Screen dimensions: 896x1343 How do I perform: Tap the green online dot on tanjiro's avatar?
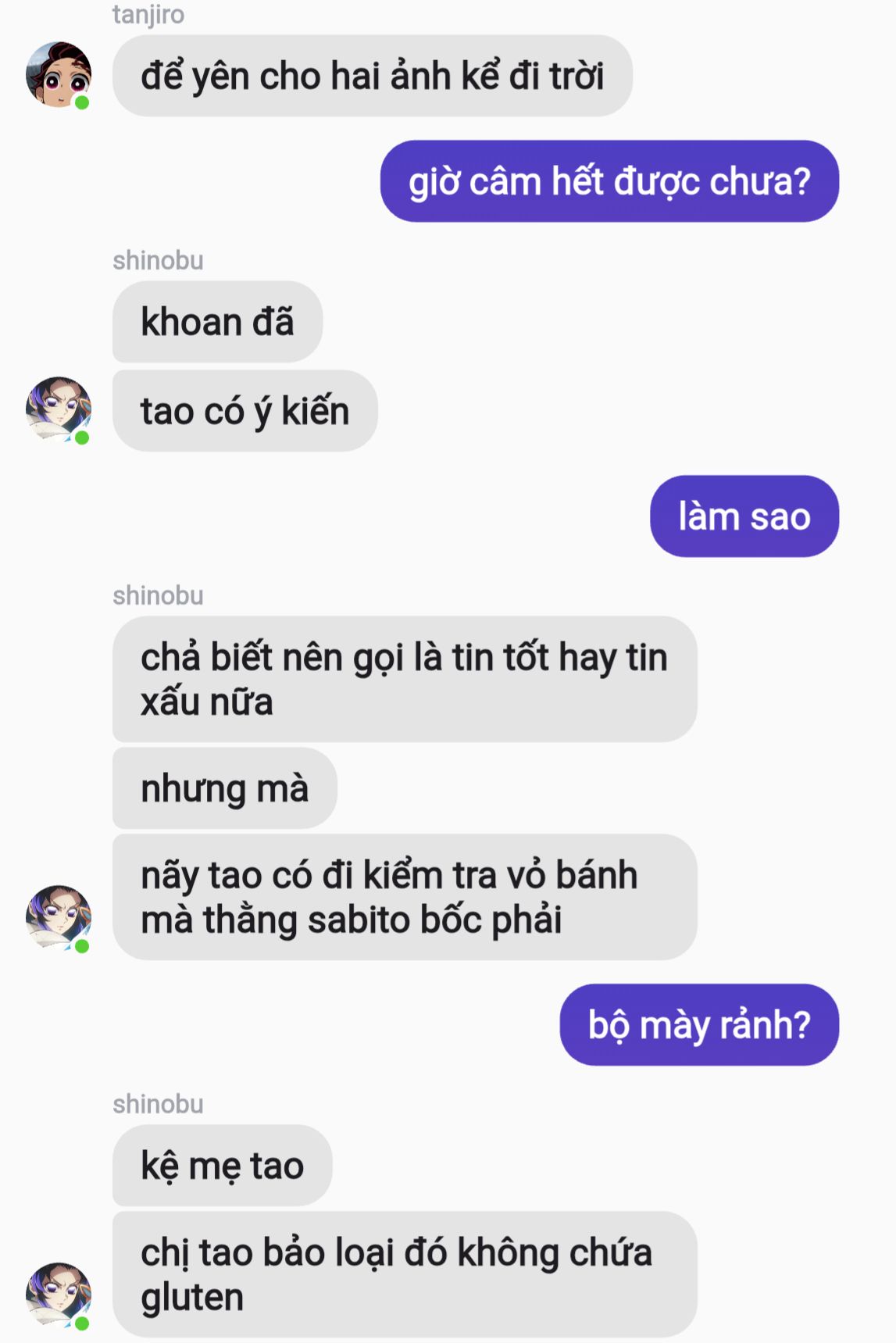pos(82,102)
